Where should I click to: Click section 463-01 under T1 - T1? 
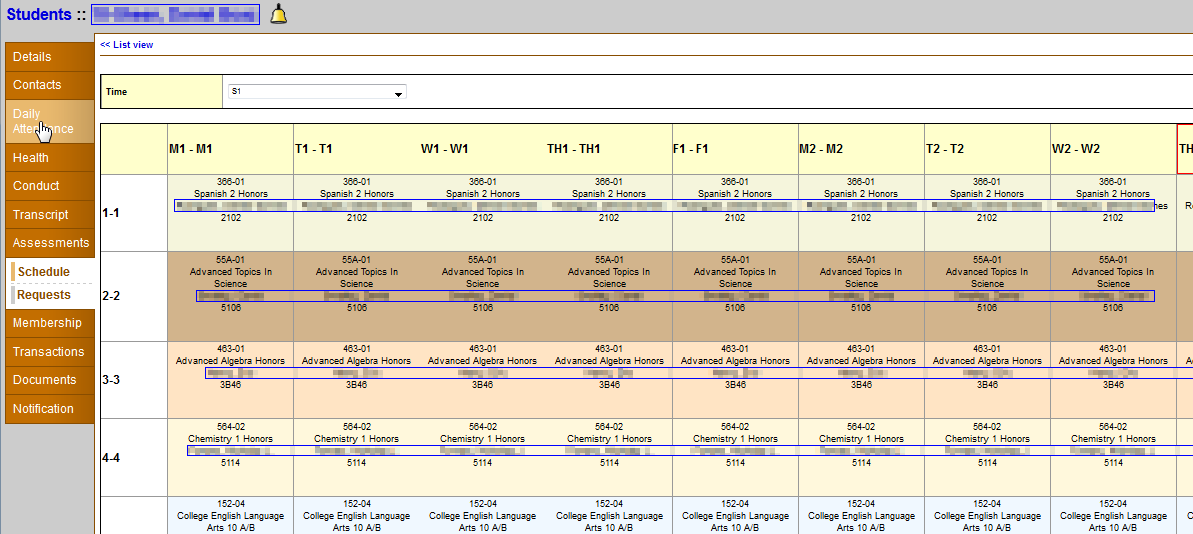pyautogui.click(x=357, y=348)
